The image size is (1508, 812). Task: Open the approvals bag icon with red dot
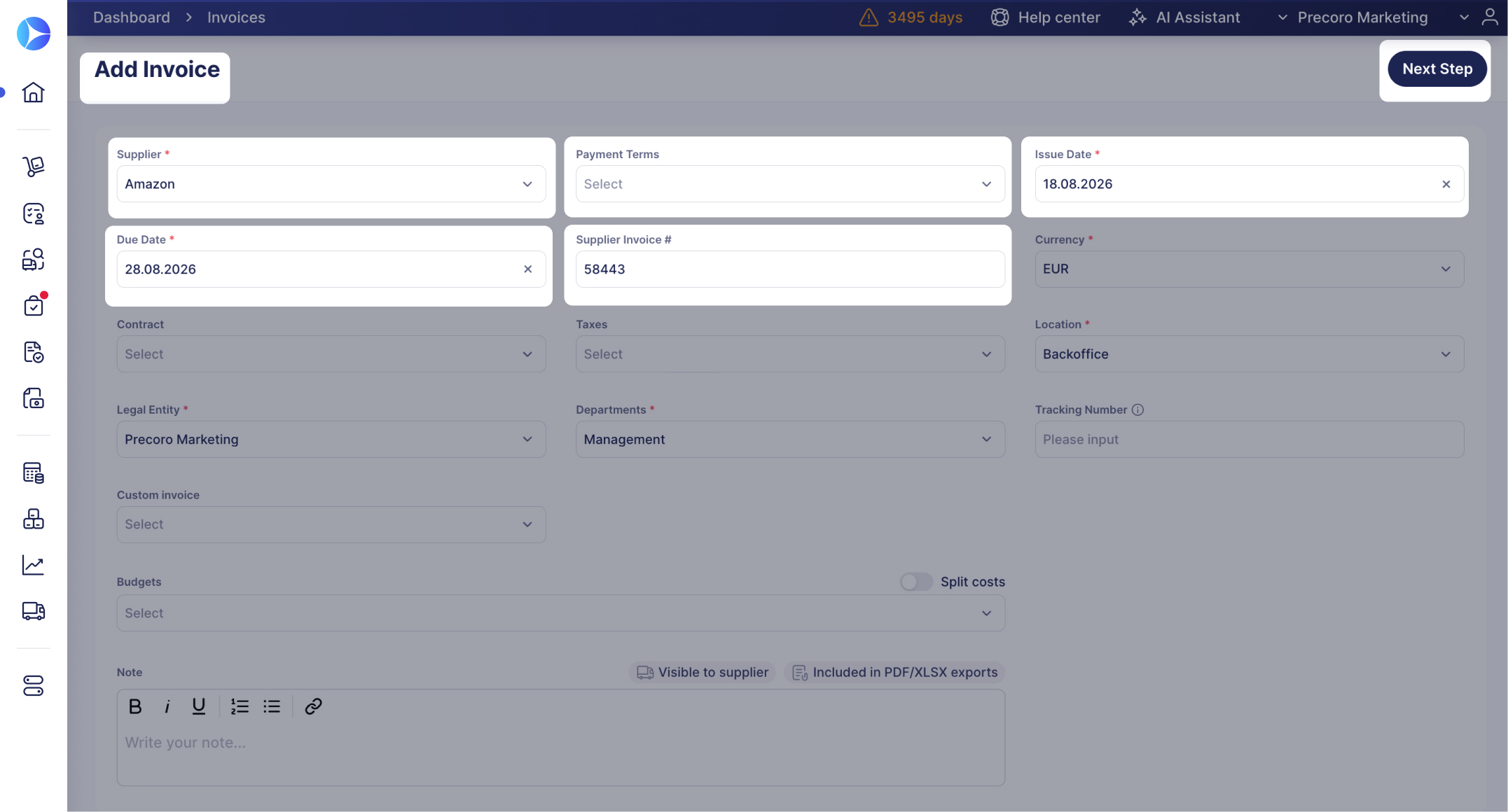tap(33, 306)
